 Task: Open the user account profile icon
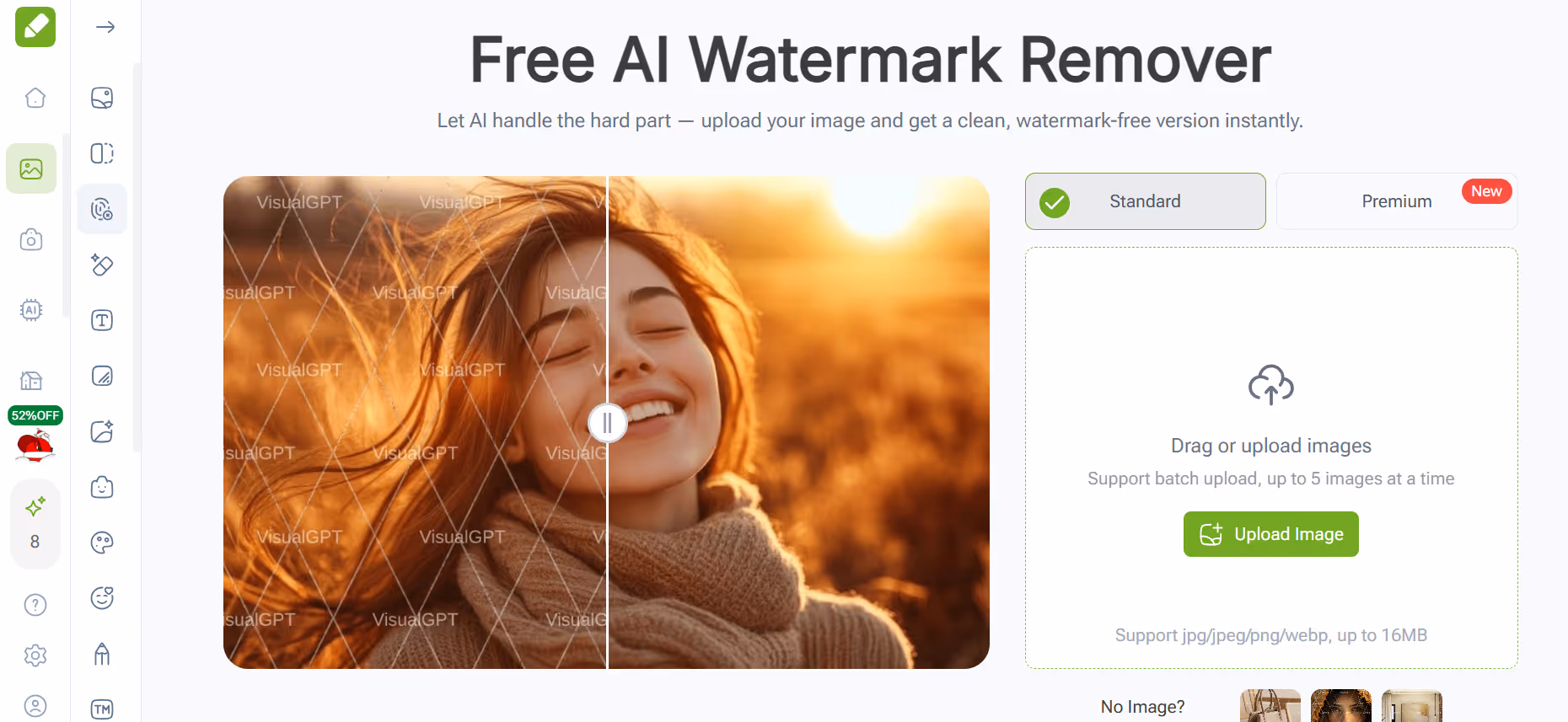pyautogui.click(x=35, y=706)
